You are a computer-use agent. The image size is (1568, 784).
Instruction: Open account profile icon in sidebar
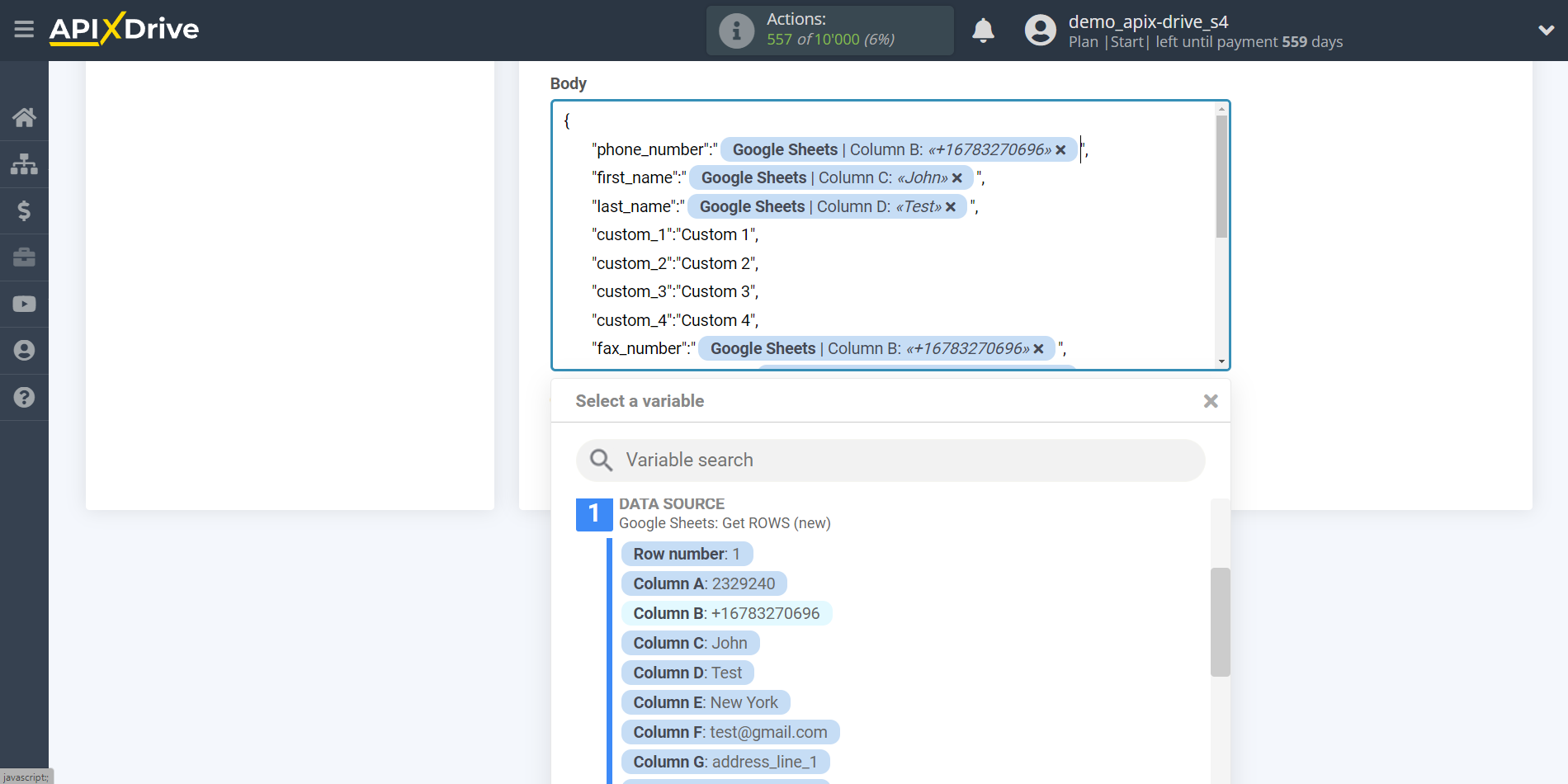click(x=24, y=351)
